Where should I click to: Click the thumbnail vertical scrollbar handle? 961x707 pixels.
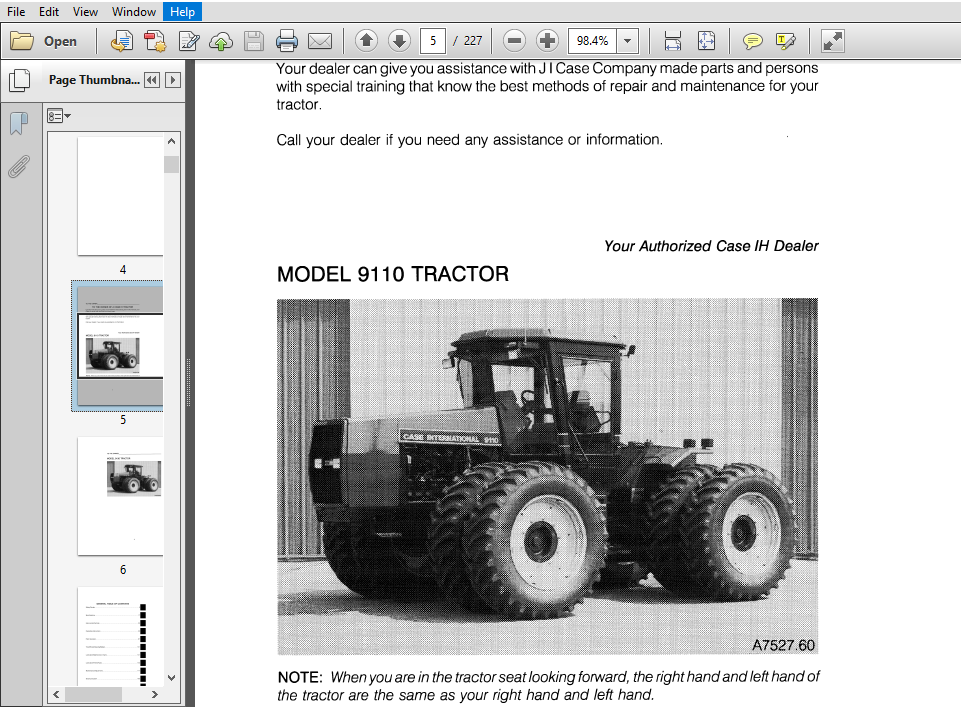click(172, 164)
